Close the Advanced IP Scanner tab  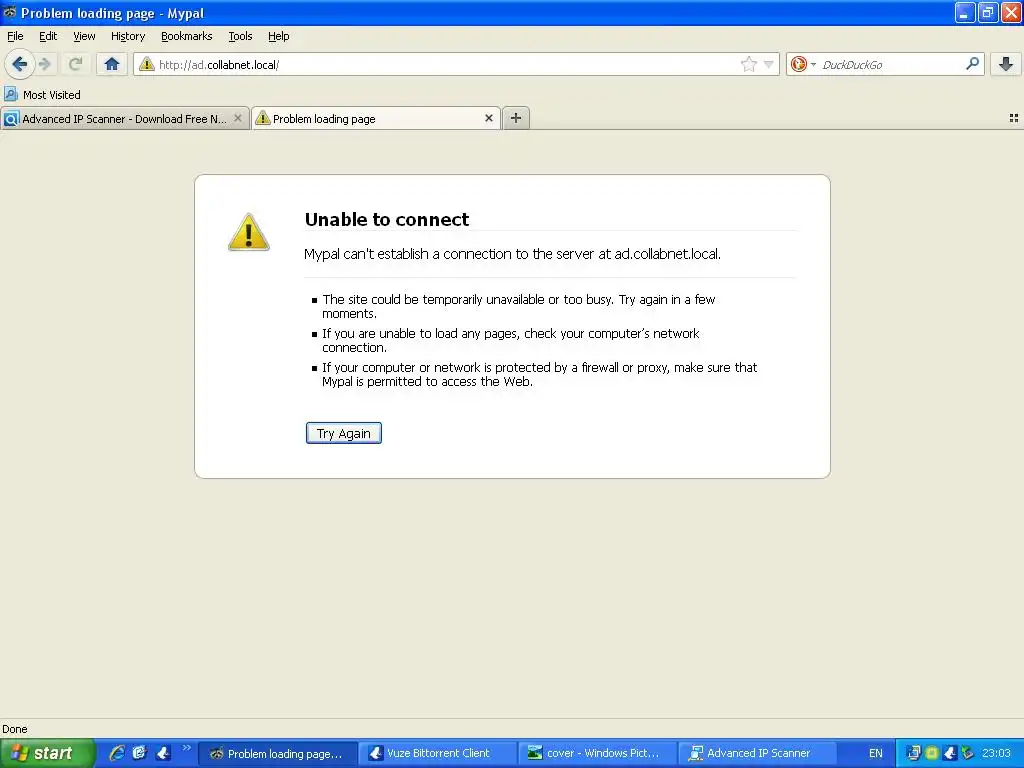point(238,118)
